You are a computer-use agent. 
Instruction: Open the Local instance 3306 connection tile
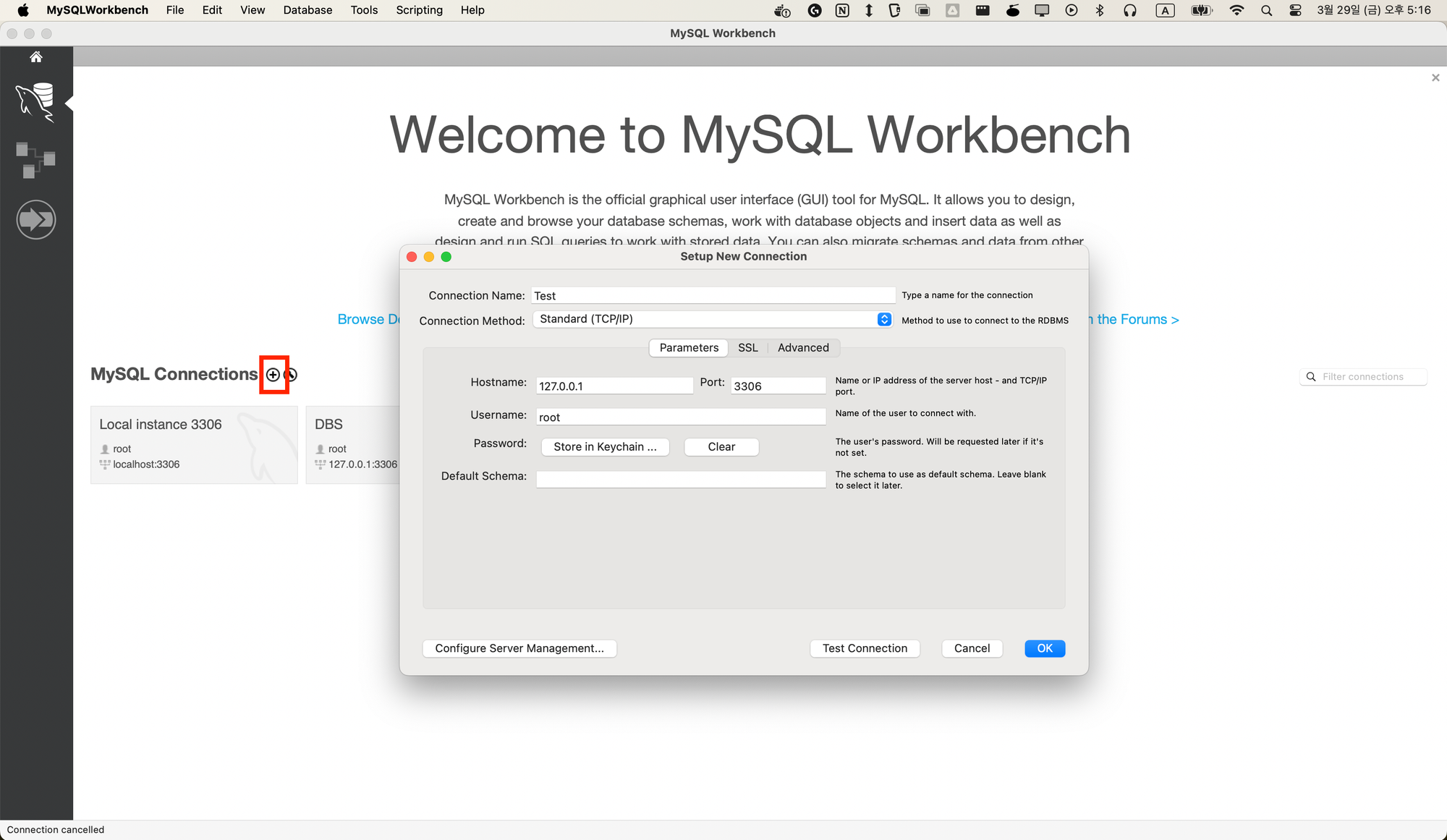click(193, 444)
